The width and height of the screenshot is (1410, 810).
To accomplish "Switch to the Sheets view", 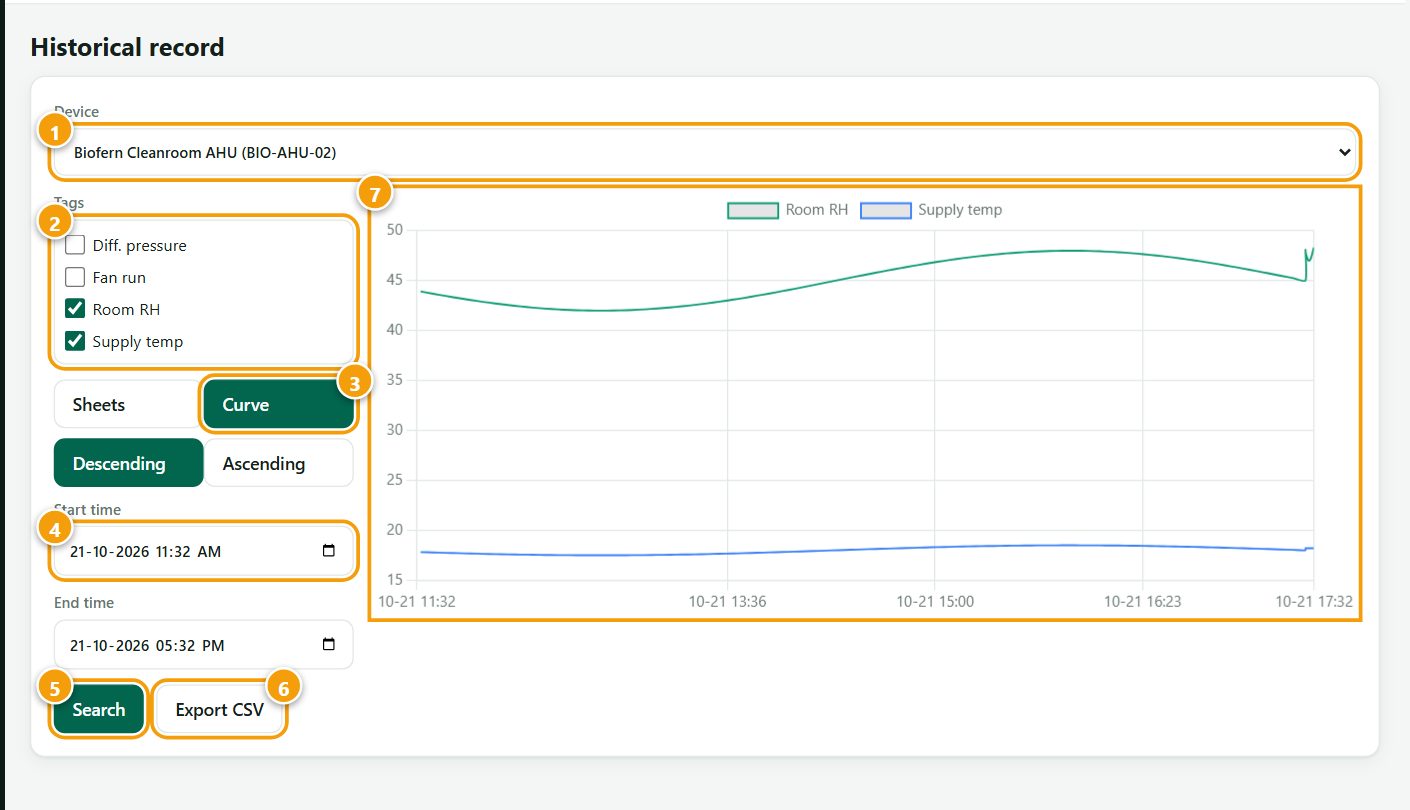I will pos(128,405).
